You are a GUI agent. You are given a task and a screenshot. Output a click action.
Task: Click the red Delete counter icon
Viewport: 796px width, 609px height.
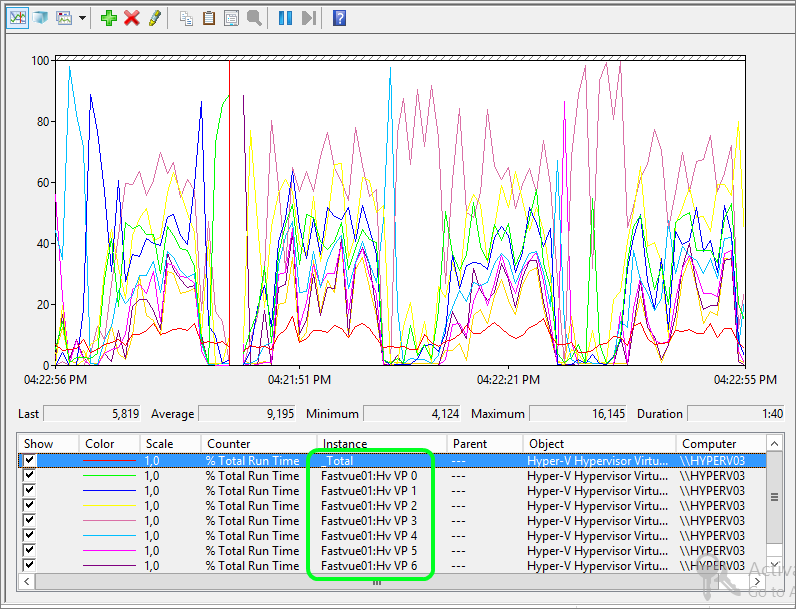tap(131, 18)
